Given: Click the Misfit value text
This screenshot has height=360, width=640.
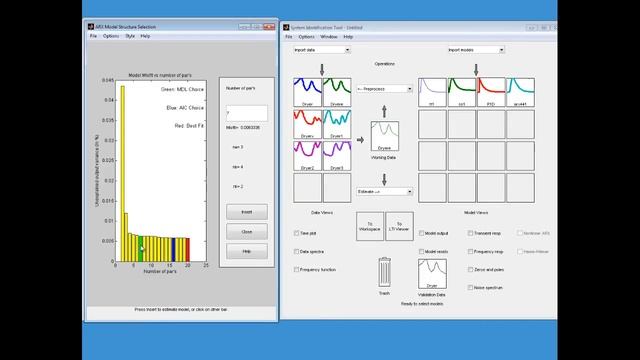Looking at the screenshot, I should (x=243, y=128).
